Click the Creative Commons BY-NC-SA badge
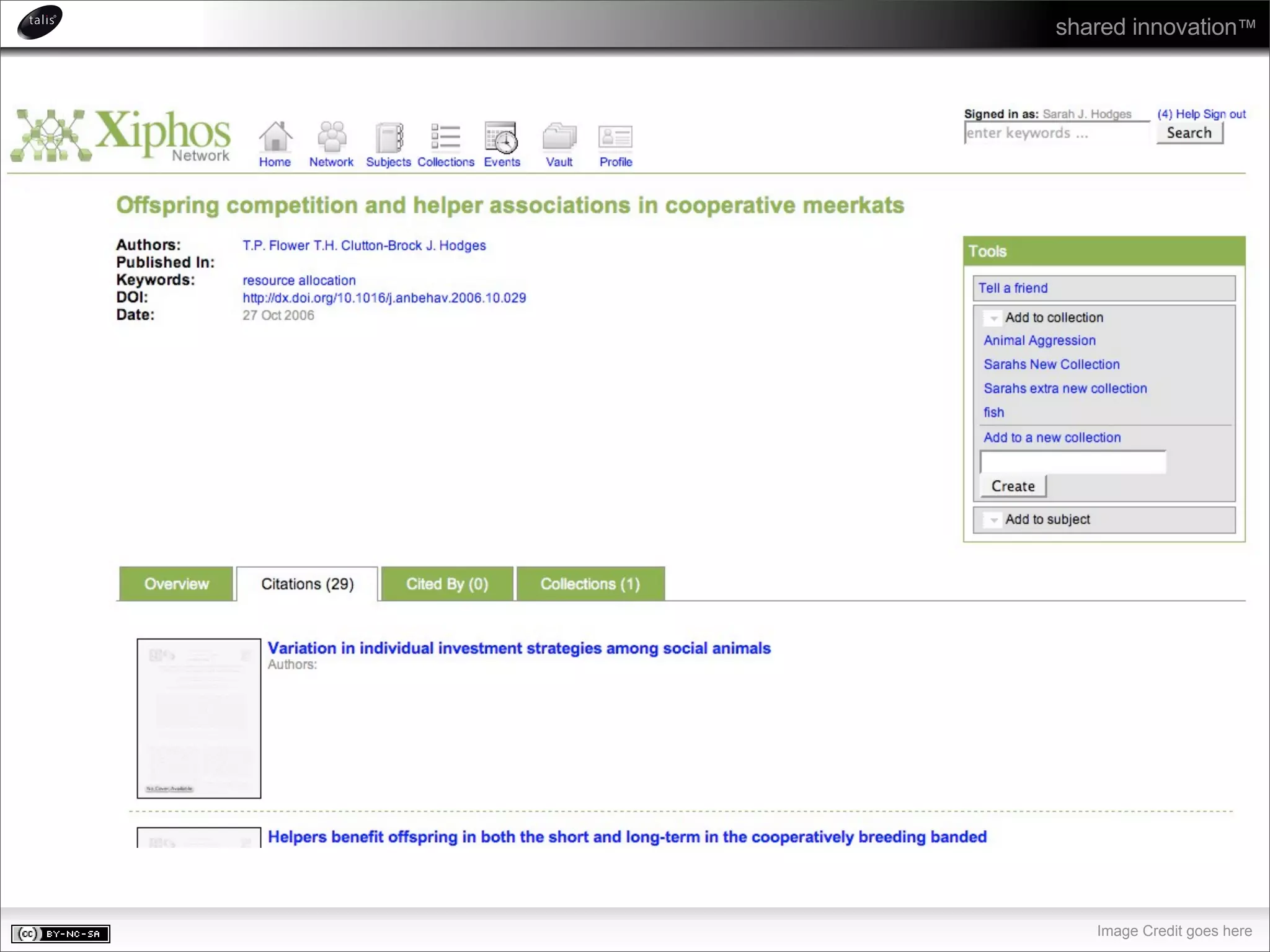This screenshot has width=1270, height=952. tap(61, 933)
